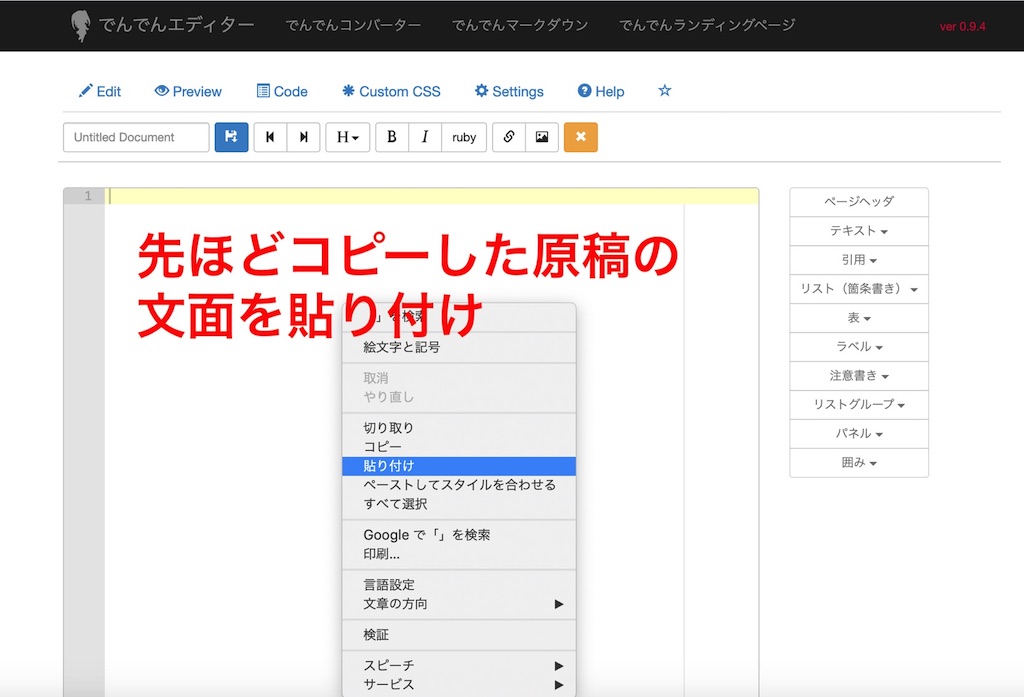This screenshot has width=1024, height=697.
Task: Expand the 注意書き dropdown
Action: pyautogui.click(x=858, y=376)
